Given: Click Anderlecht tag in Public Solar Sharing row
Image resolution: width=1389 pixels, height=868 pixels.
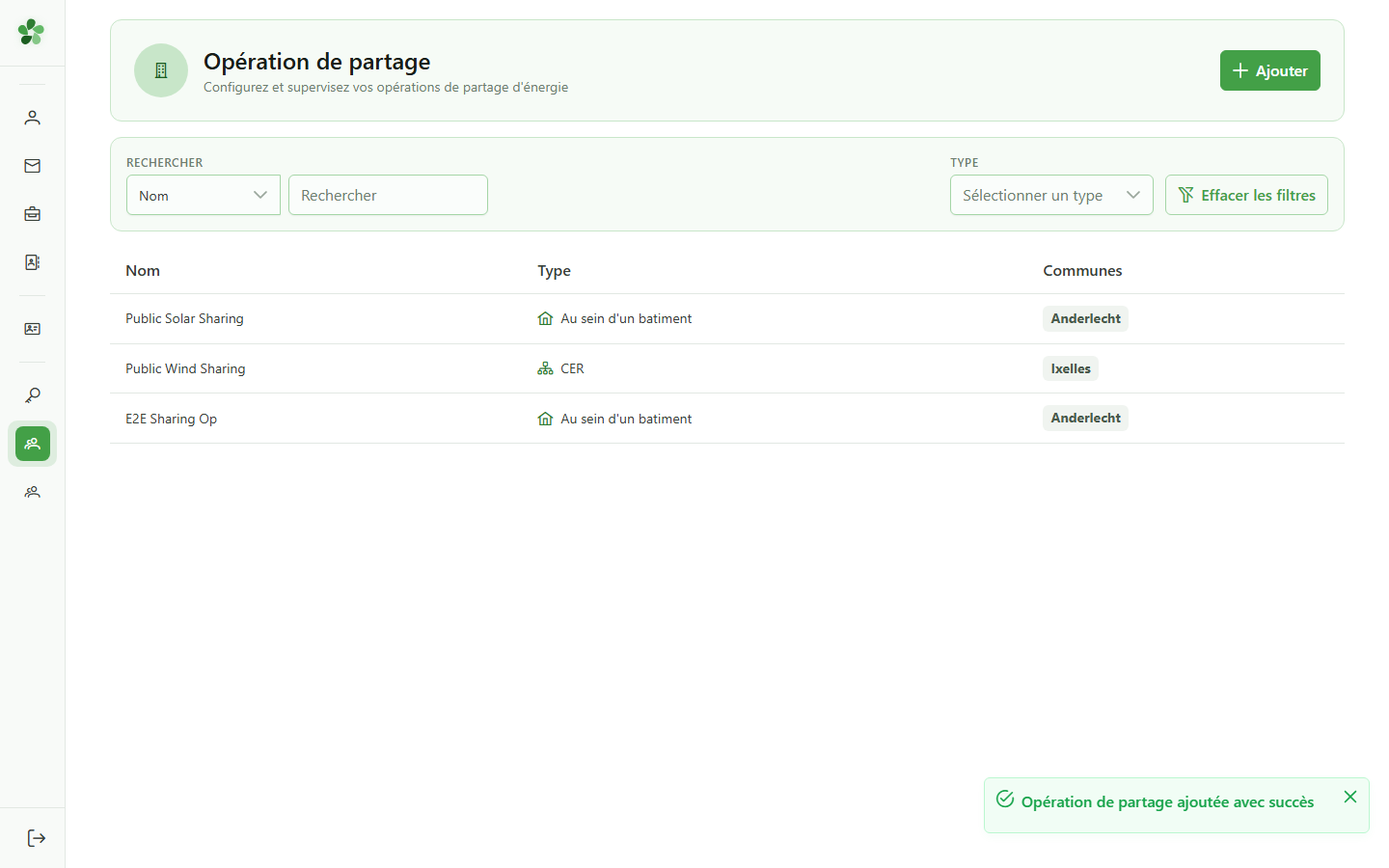Looking at the screenshot, I should point(1085,318).
